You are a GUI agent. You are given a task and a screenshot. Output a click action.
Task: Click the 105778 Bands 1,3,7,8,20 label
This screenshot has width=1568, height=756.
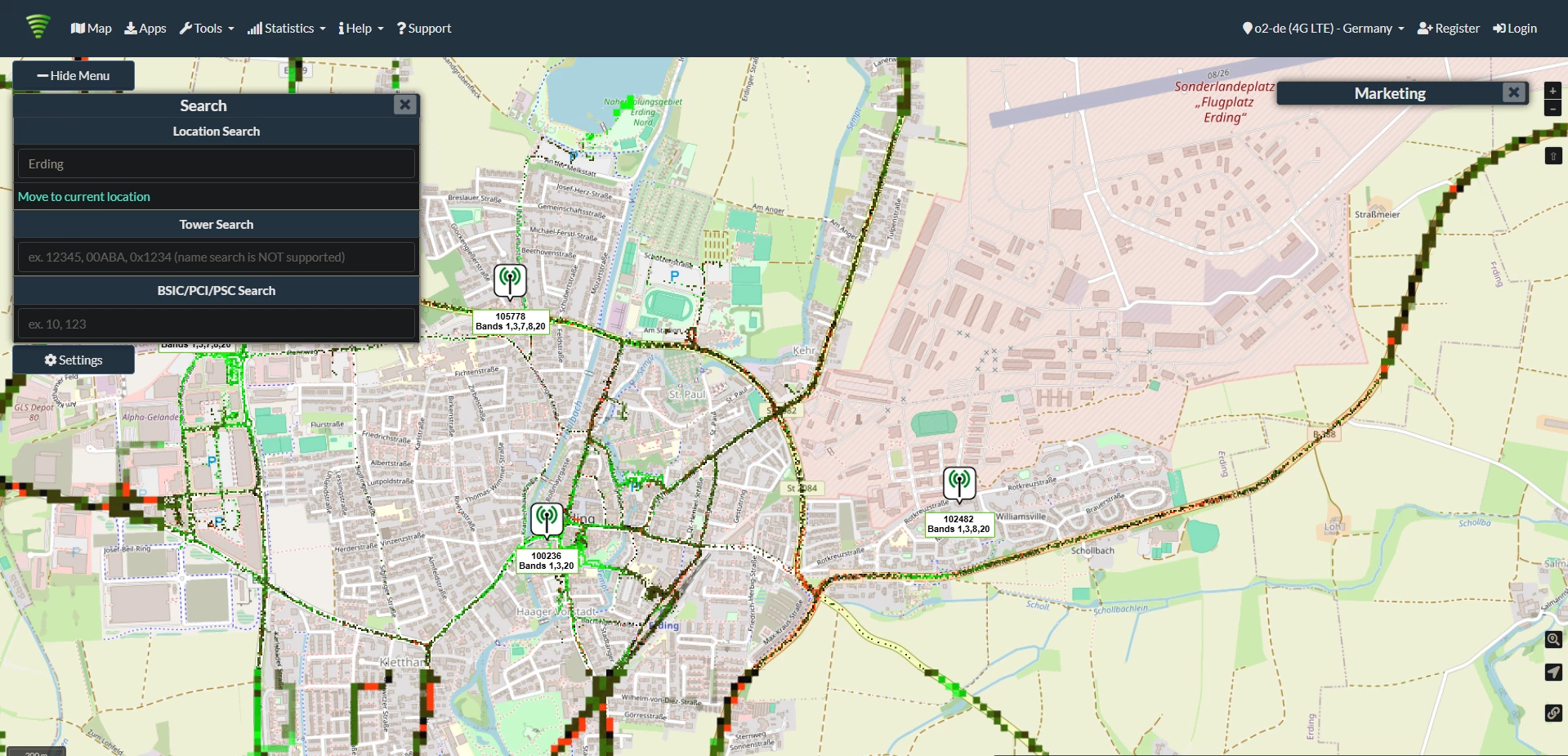click(x=511, y=321)
